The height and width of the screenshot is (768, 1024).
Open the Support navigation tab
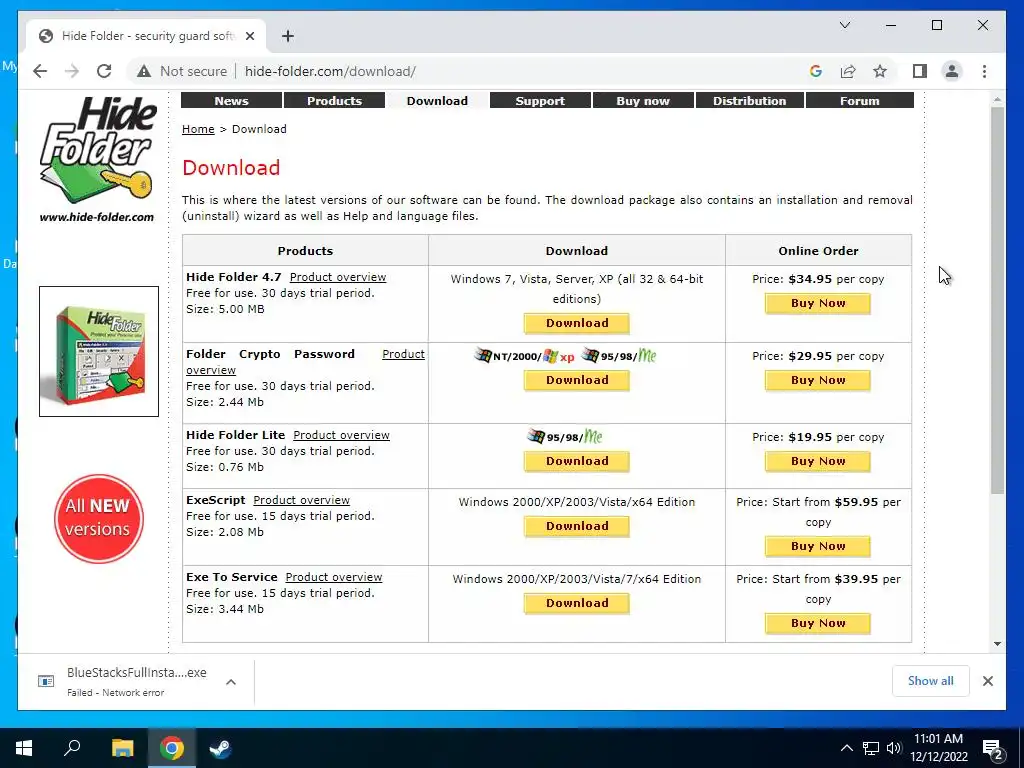540,101
